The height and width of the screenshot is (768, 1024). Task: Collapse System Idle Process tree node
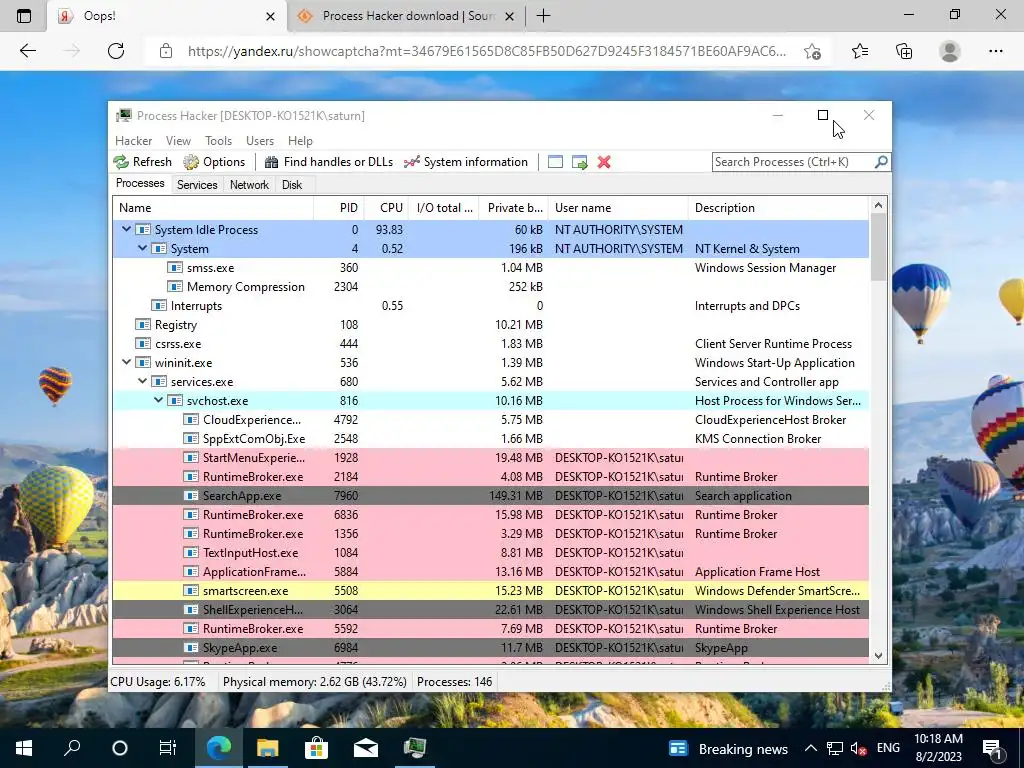126,229
